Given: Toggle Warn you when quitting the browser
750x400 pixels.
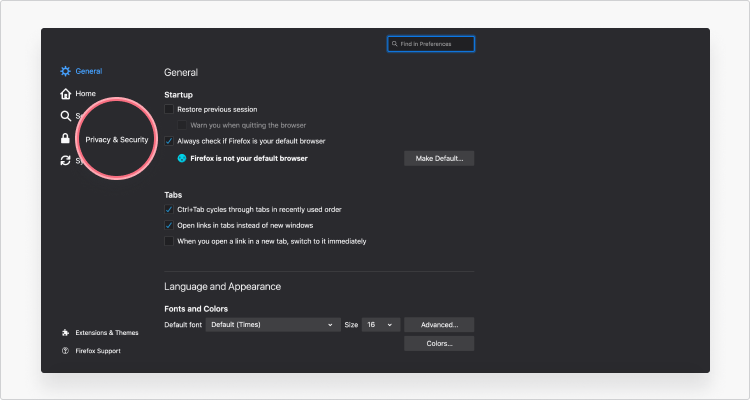Looking at the screenshot, I should click(x=182, y=125).
